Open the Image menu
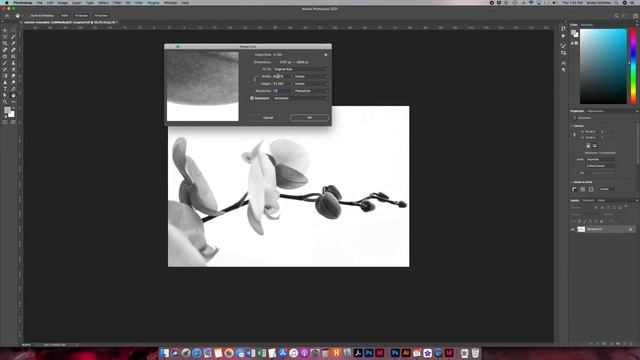 point(62,2)
